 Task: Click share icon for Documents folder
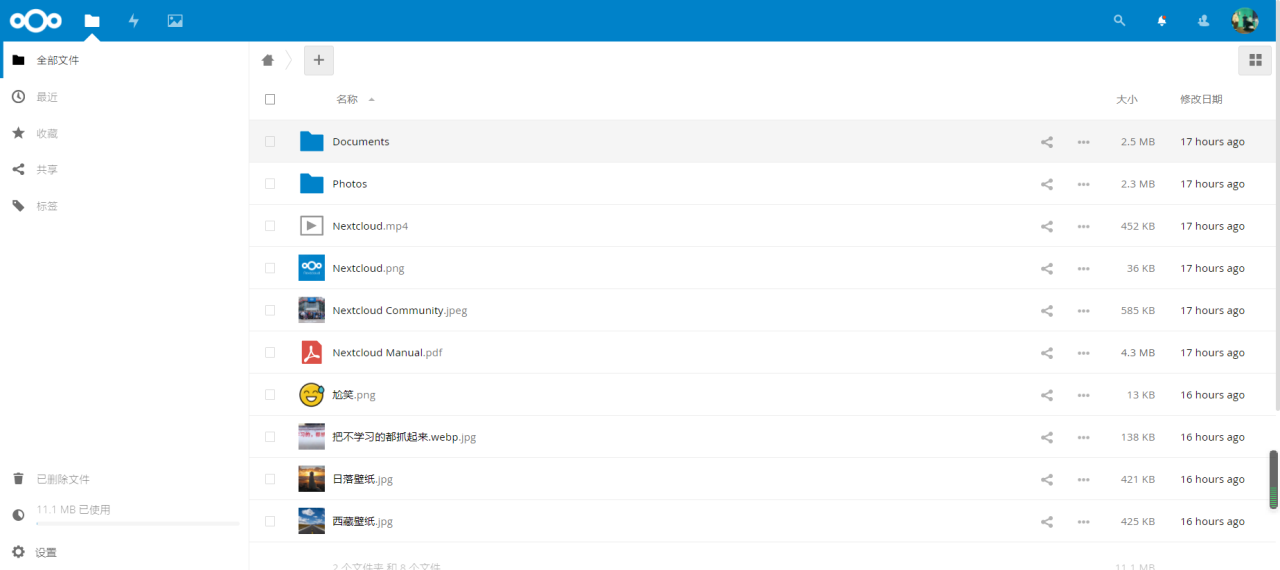(1047, 142)
